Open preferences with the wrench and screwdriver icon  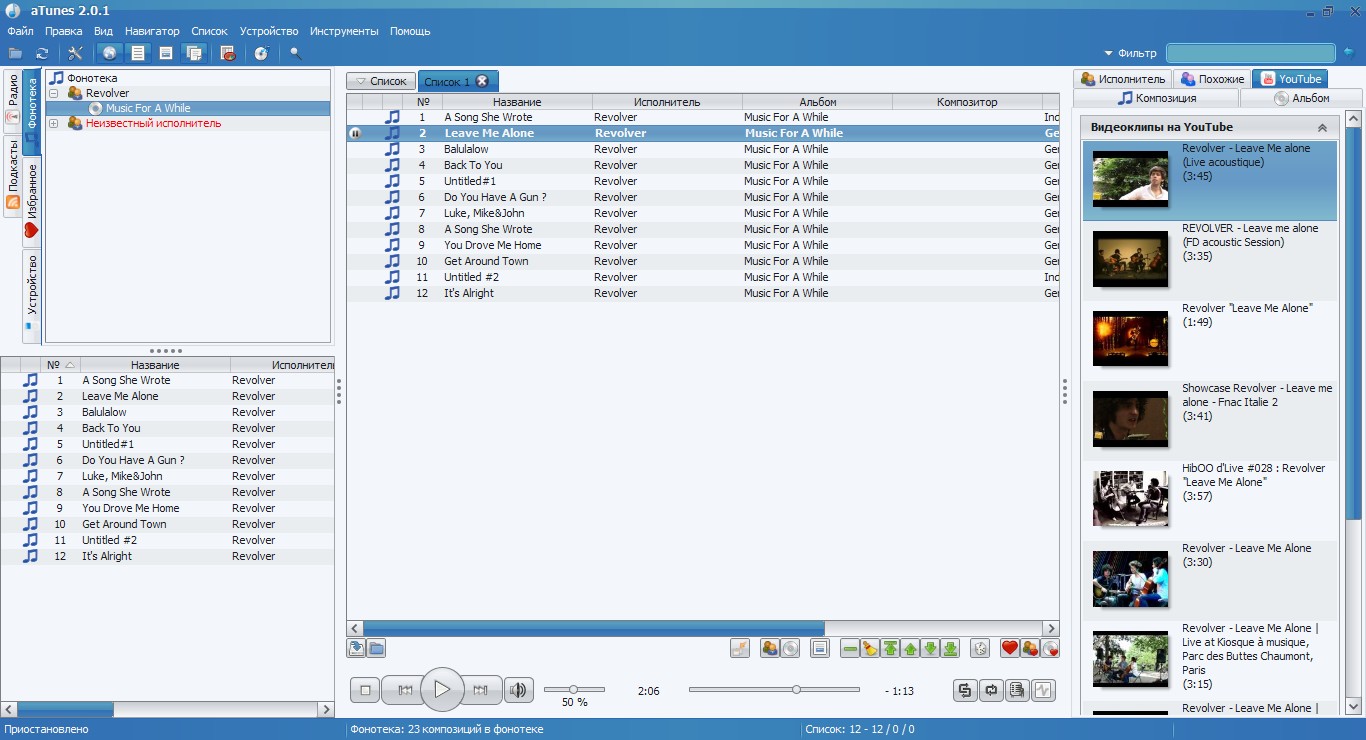(75, 53)
